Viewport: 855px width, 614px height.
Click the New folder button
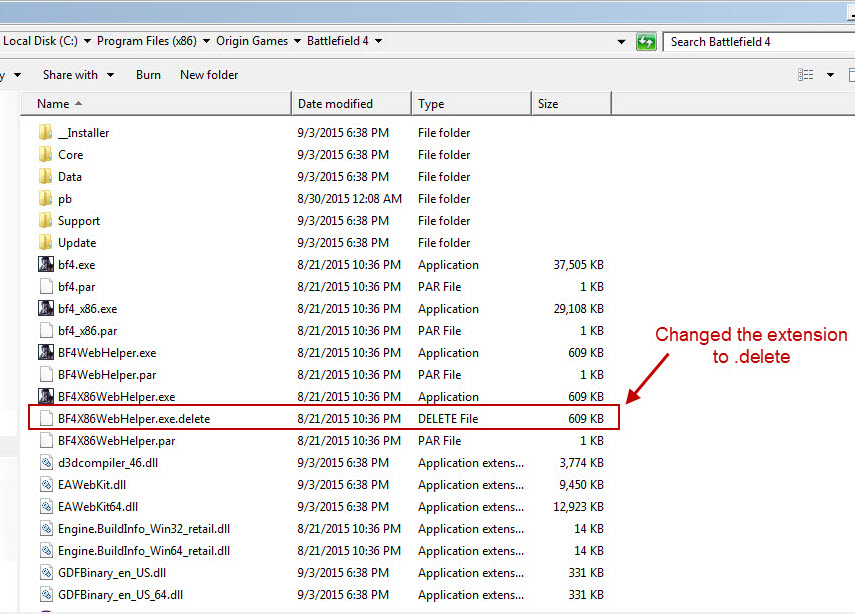pyautogui.click(x=209, y=75)
